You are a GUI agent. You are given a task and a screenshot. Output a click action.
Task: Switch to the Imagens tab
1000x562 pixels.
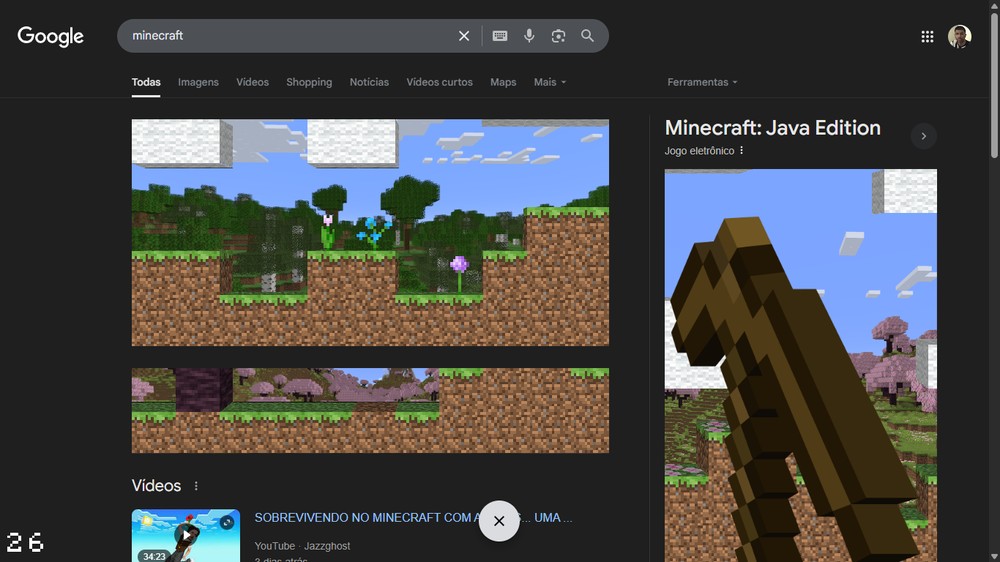[x=198, y=82]
